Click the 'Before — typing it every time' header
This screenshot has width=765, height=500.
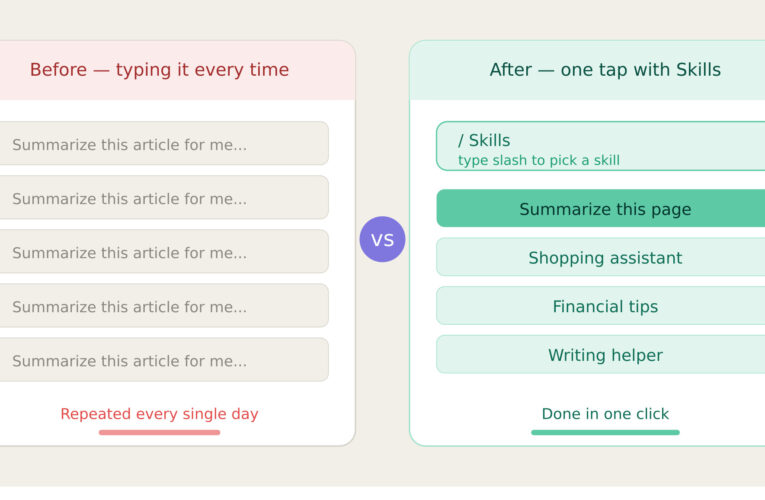click(x=159, y=70)
